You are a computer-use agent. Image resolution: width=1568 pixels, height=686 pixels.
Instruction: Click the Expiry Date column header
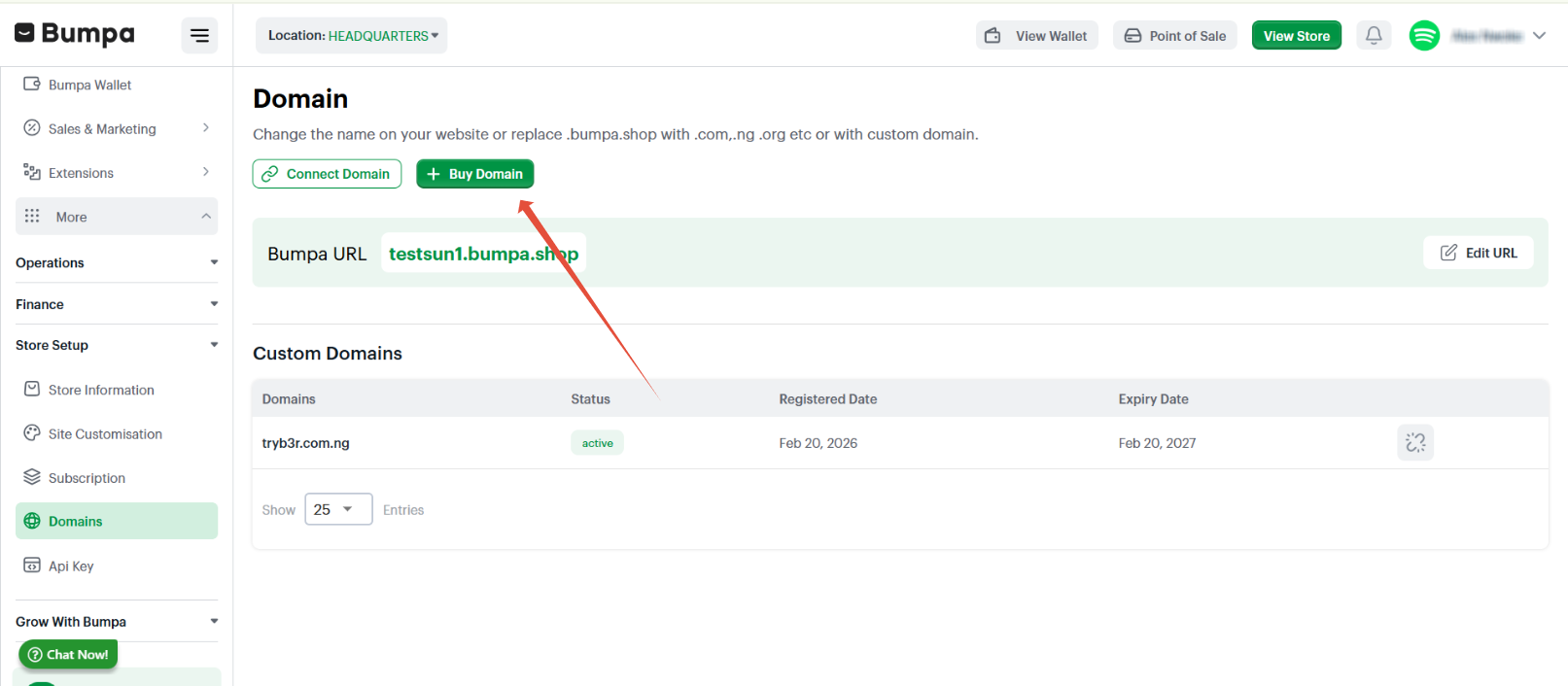pyautogui.click(x=1153, y=399)
